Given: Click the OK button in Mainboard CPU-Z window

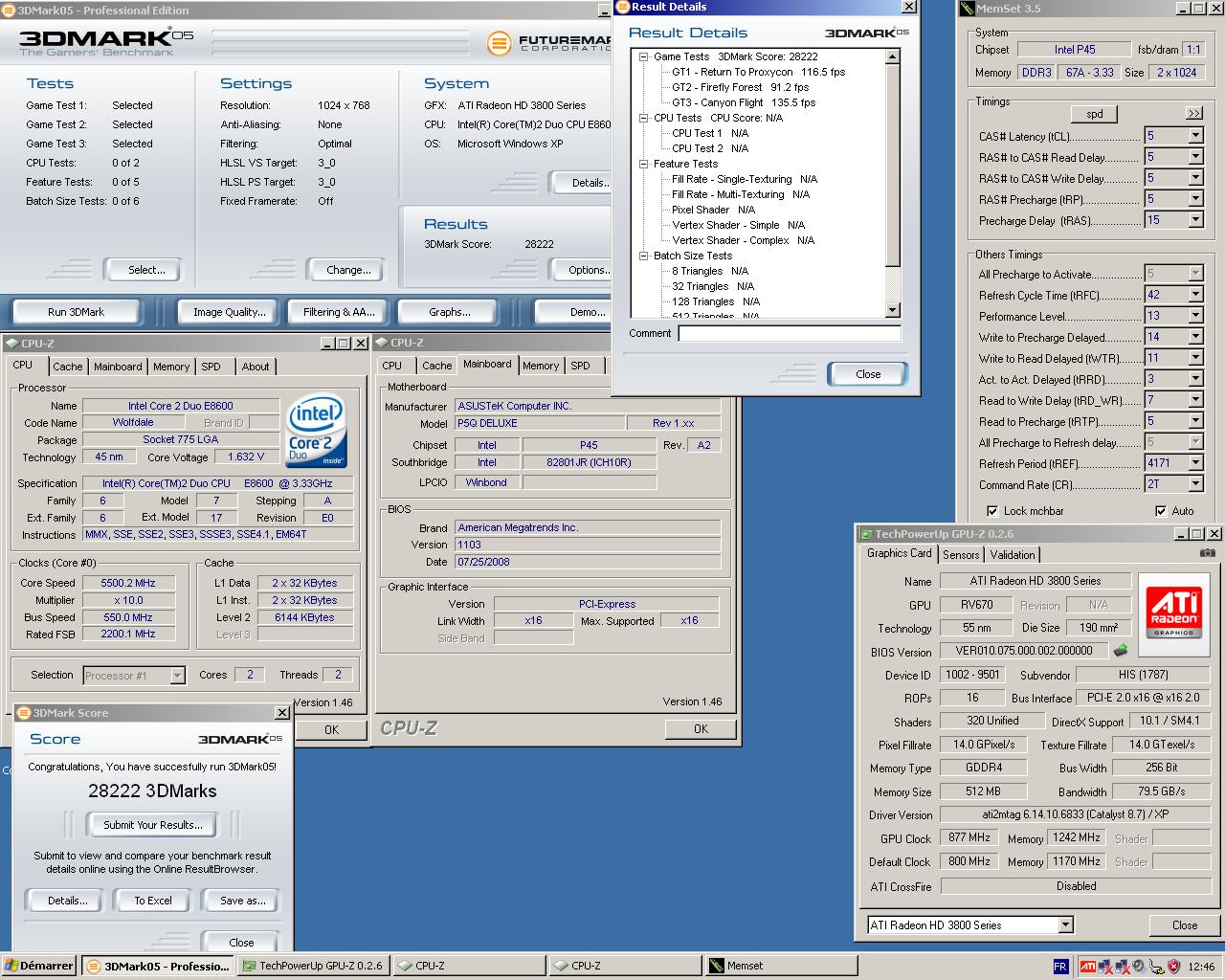Looking at the screenshot, I should click(x=701, y=729).
